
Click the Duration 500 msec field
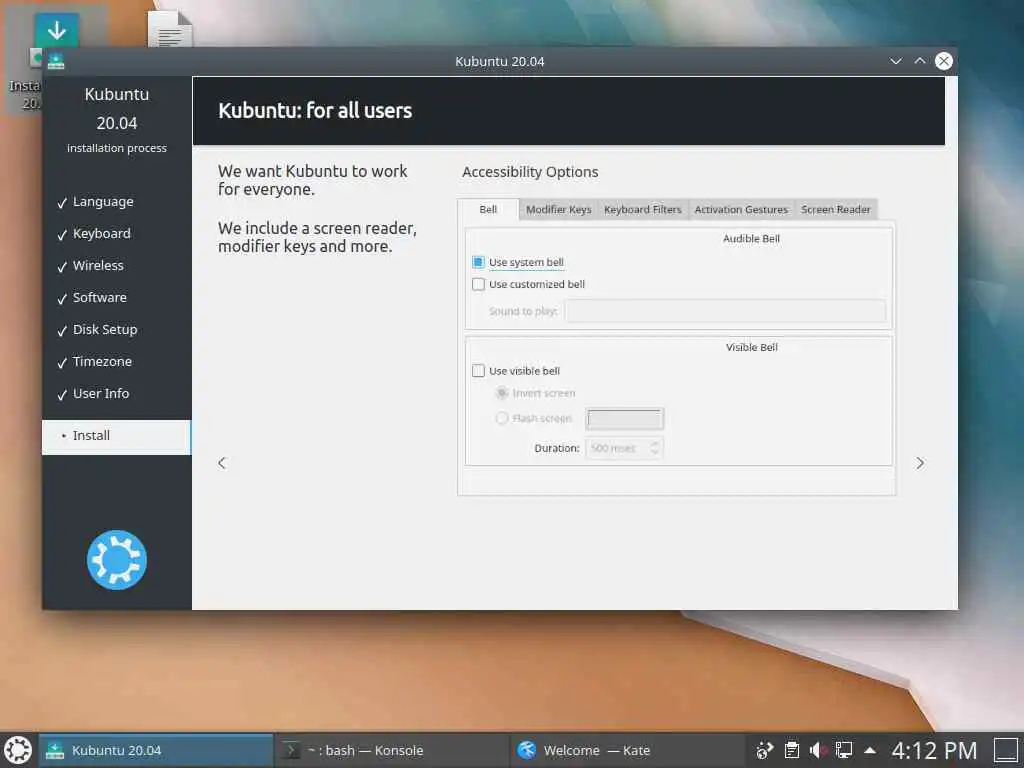click(x=624, y=448)
